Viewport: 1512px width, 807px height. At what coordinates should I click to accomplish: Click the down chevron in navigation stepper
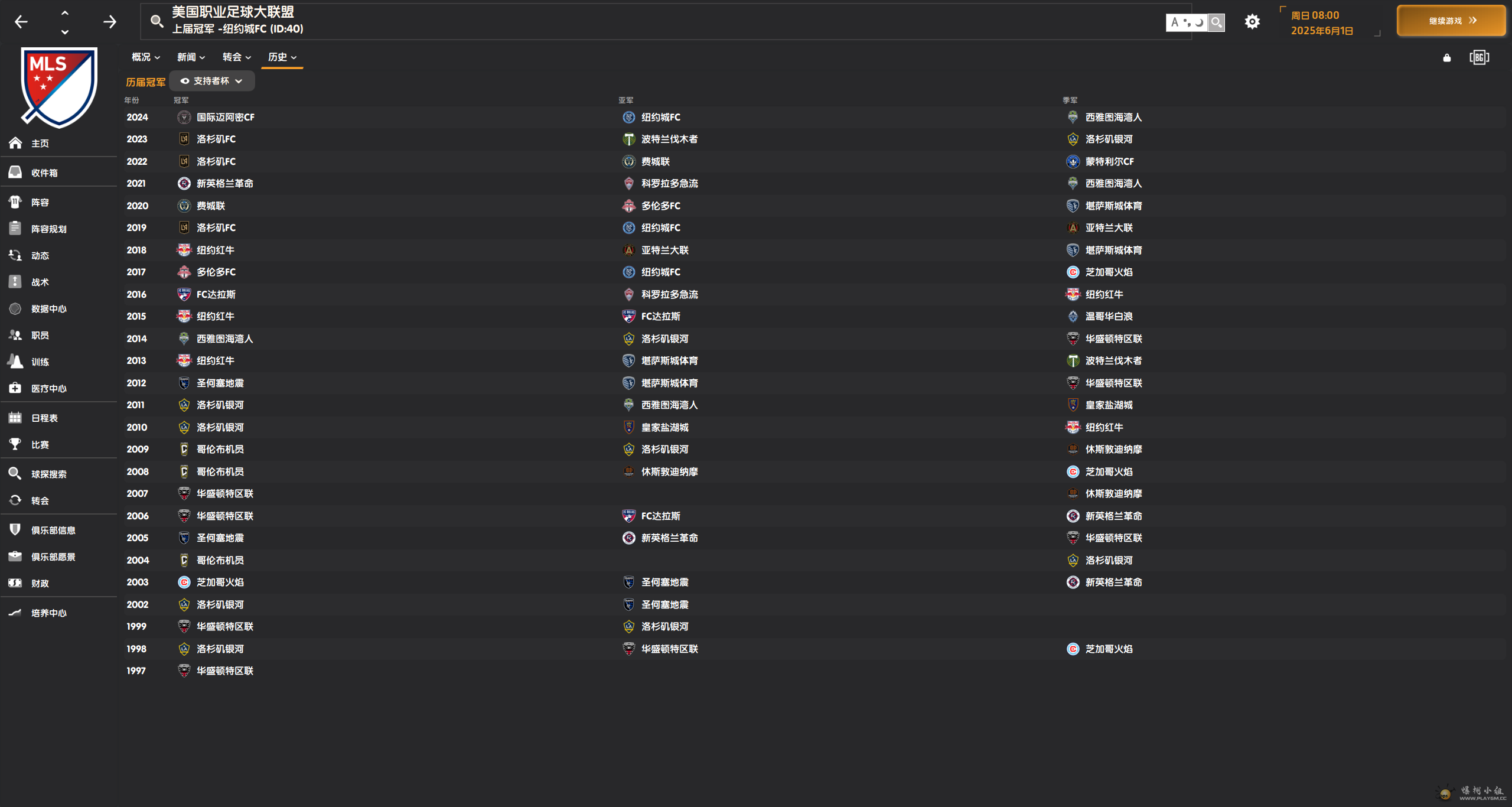(x=65, y=31)
